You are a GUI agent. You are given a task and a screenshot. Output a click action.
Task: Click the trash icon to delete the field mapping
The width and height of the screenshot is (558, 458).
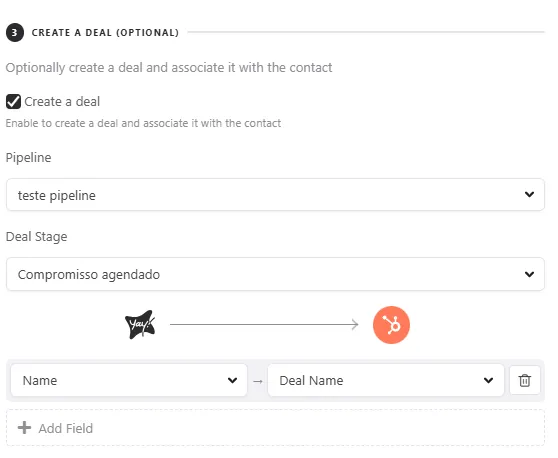tap(525, 380)
